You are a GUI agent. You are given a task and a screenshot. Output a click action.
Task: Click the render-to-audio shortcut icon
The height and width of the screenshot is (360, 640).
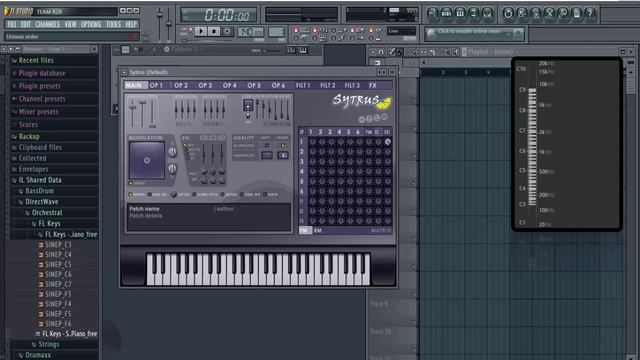(536, 13)
